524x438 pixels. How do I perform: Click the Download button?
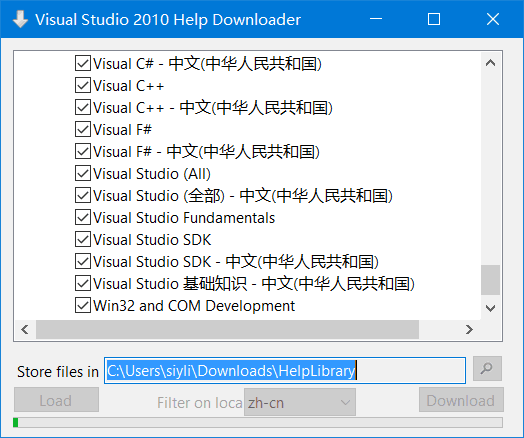tap(461, 400)
